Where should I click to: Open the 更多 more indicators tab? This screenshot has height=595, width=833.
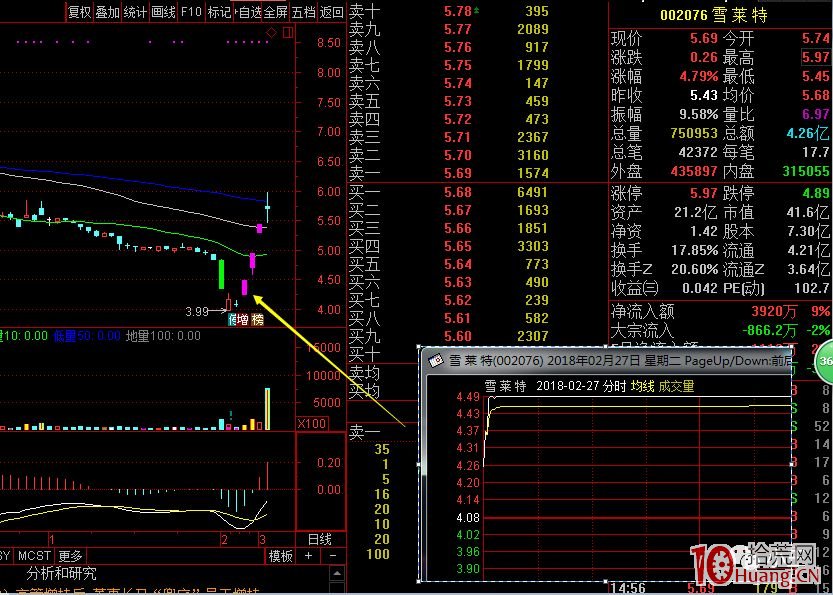pos(71,556)
